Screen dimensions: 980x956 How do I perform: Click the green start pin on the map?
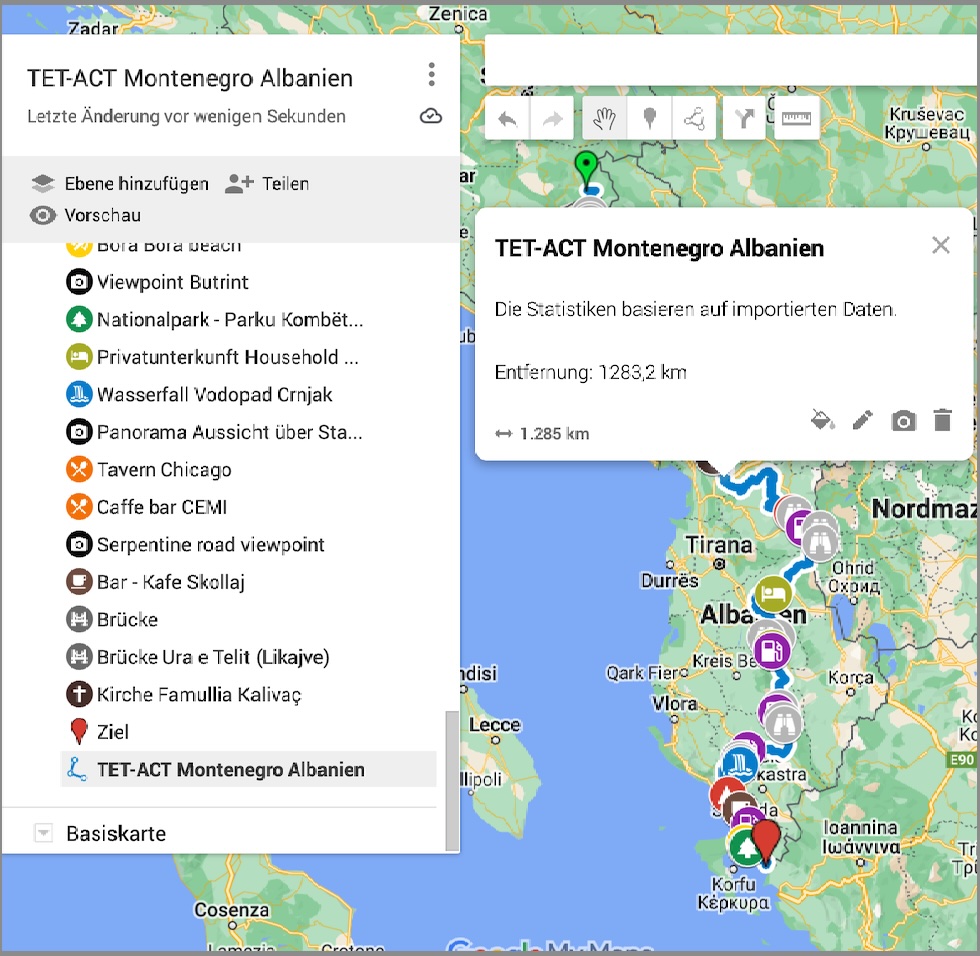pyautogui.click(x=586, y=167)
